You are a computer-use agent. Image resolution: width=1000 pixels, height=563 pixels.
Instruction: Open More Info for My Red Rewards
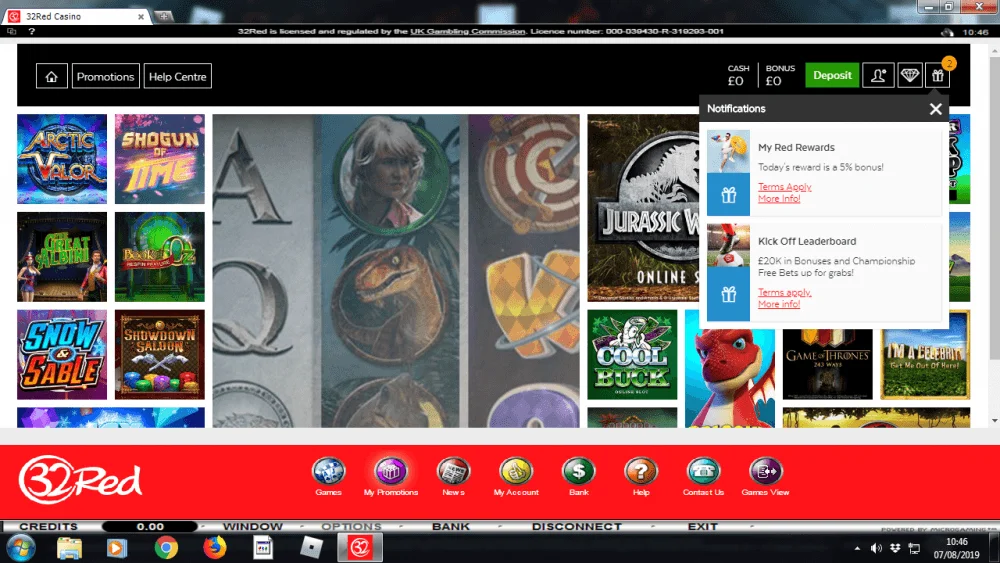click(779, 198)
